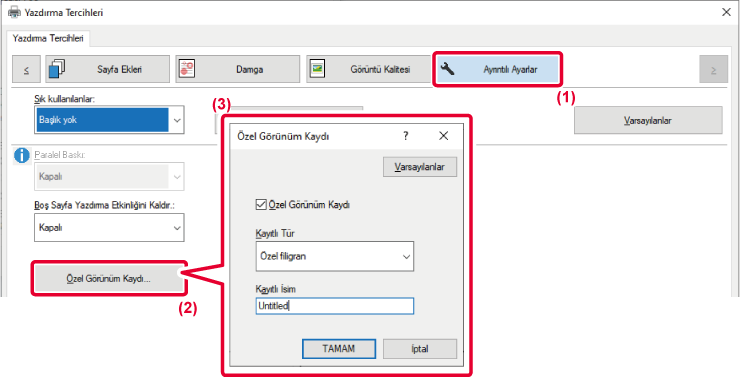Expand the Boş Sayfa Yazdırma dropdown

point(109,228)
